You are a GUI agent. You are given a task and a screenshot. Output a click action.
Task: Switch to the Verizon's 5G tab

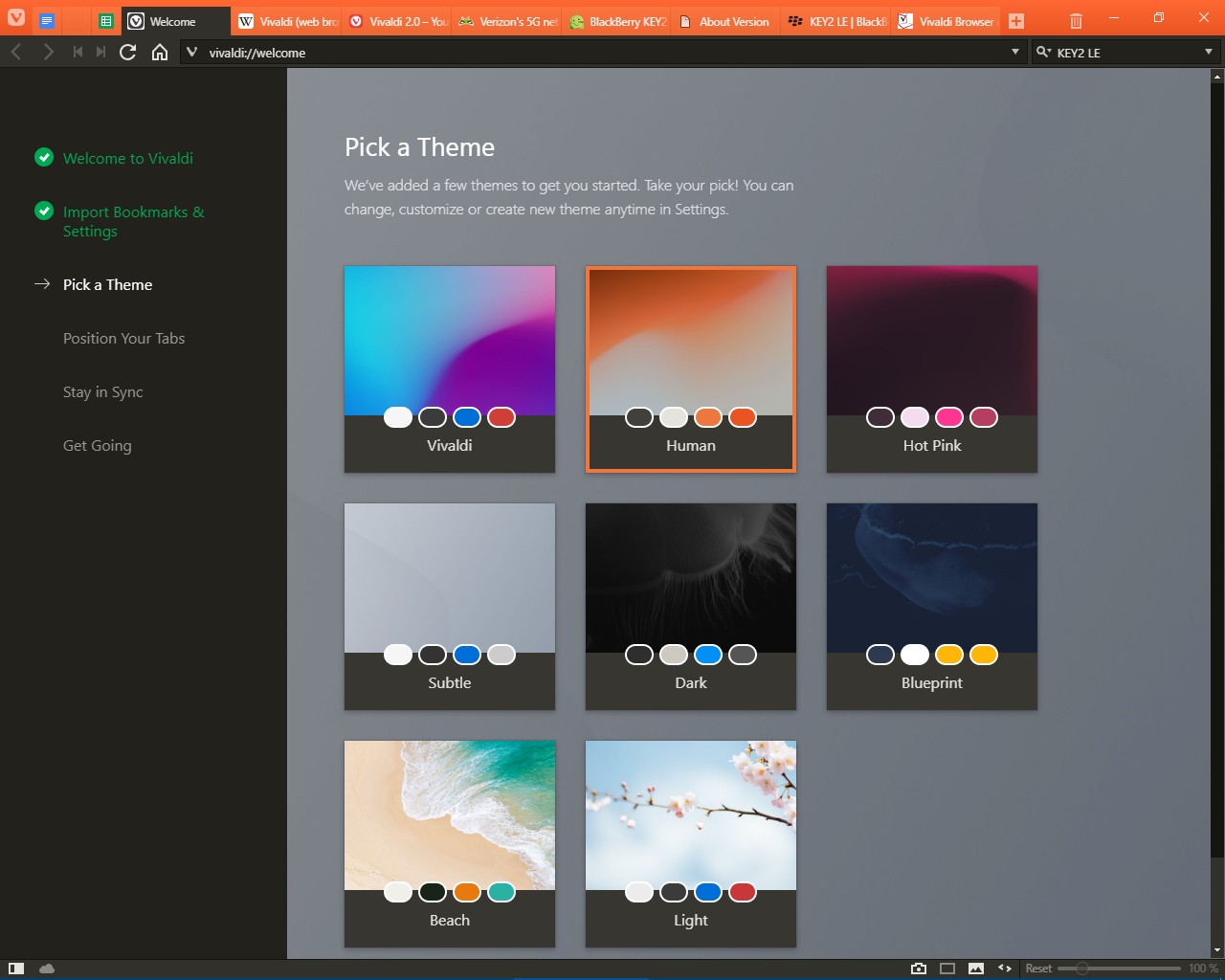pyautogui.click(x=507, y=20)
